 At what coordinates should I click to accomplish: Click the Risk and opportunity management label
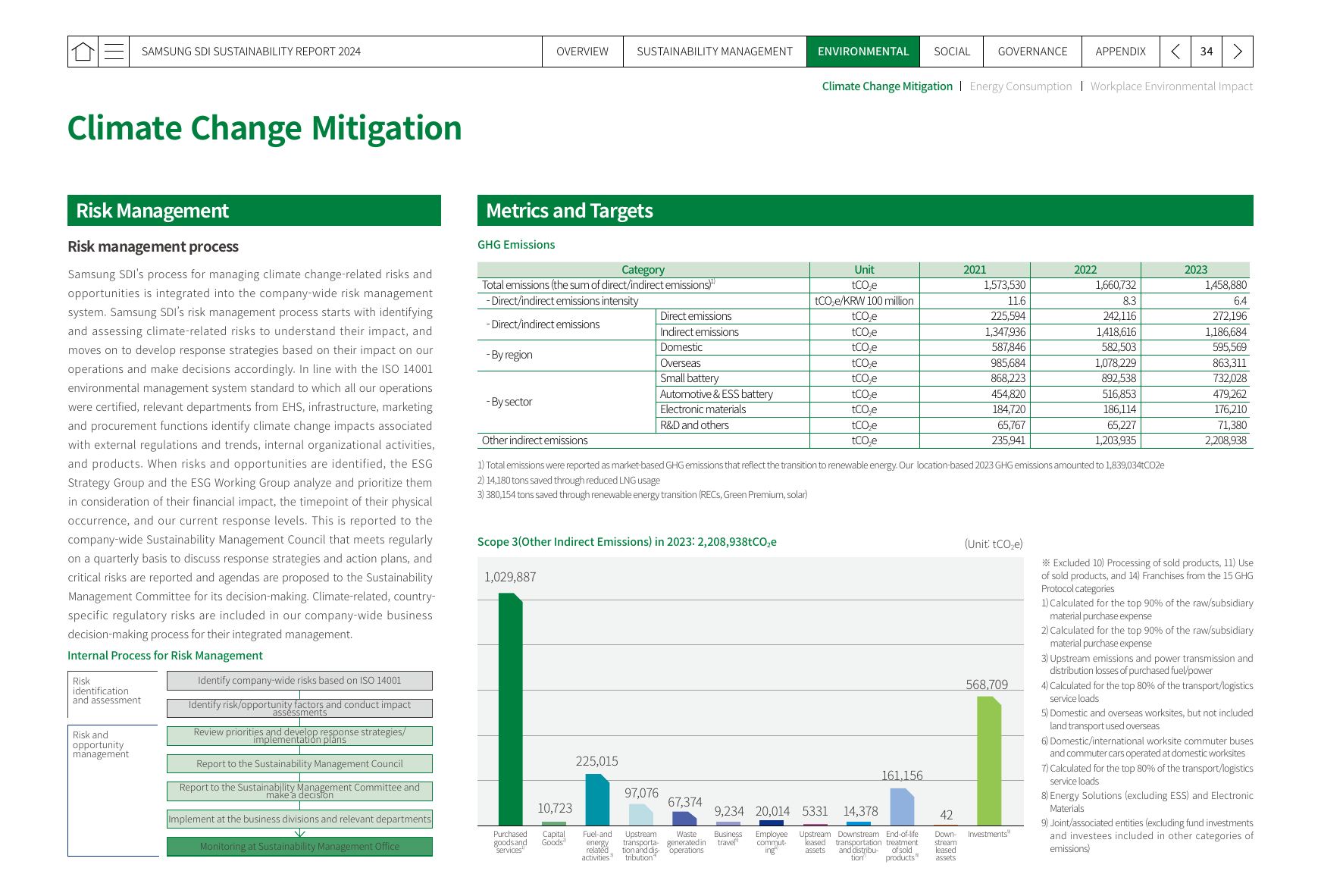(x=101, y=744)
